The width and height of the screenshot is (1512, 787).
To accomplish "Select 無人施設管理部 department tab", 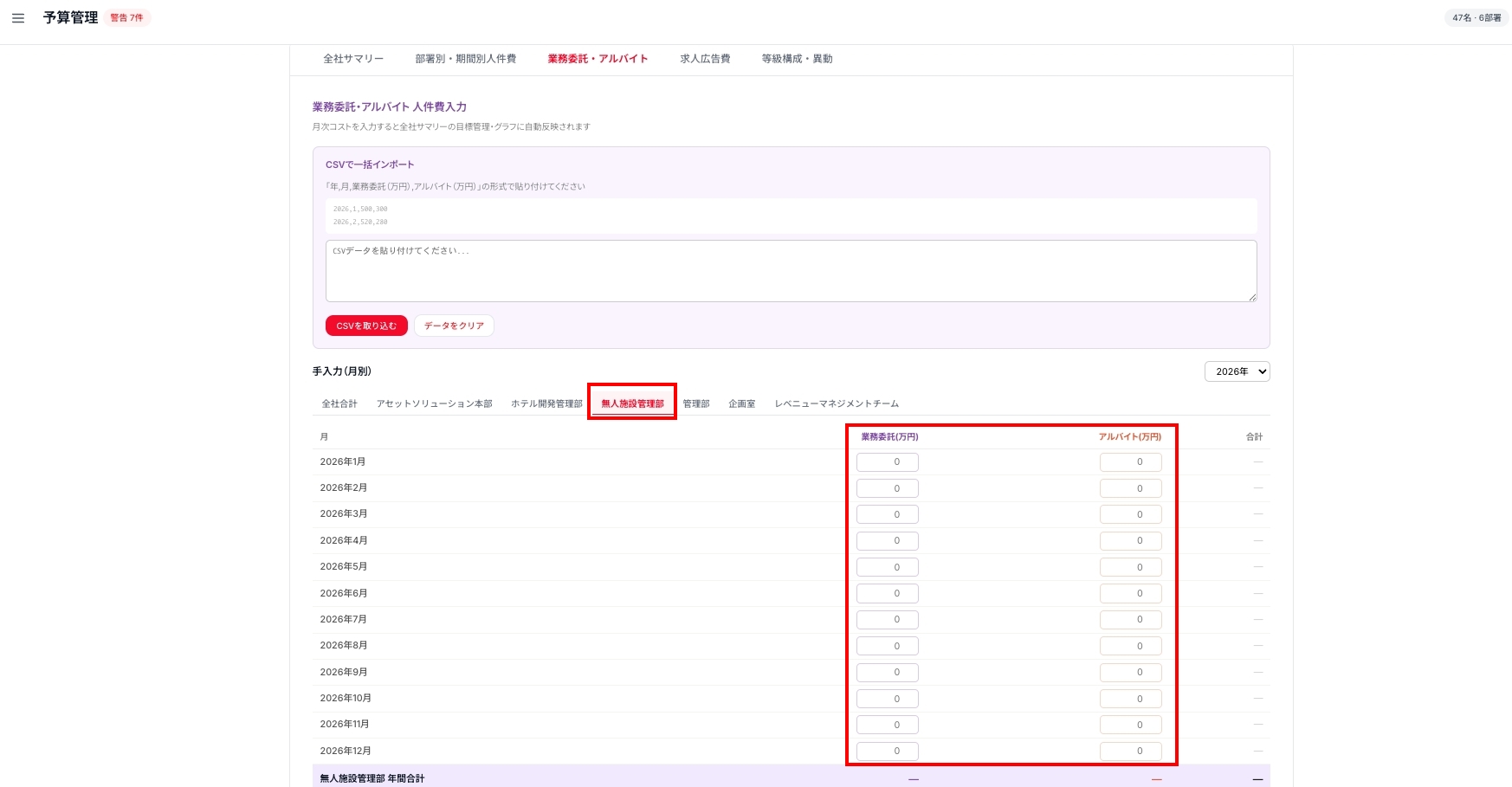I will point(632,403).
